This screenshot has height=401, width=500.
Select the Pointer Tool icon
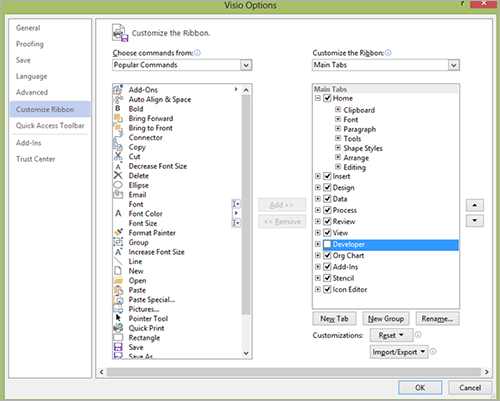118,318
